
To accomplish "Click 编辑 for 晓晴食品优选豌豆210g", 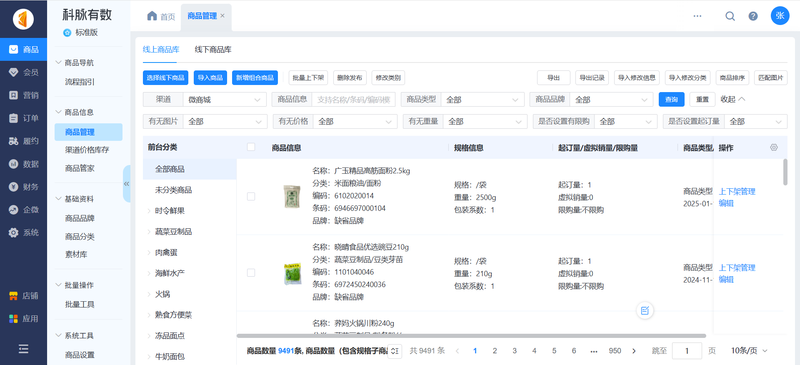I will (x=726, y=280).
